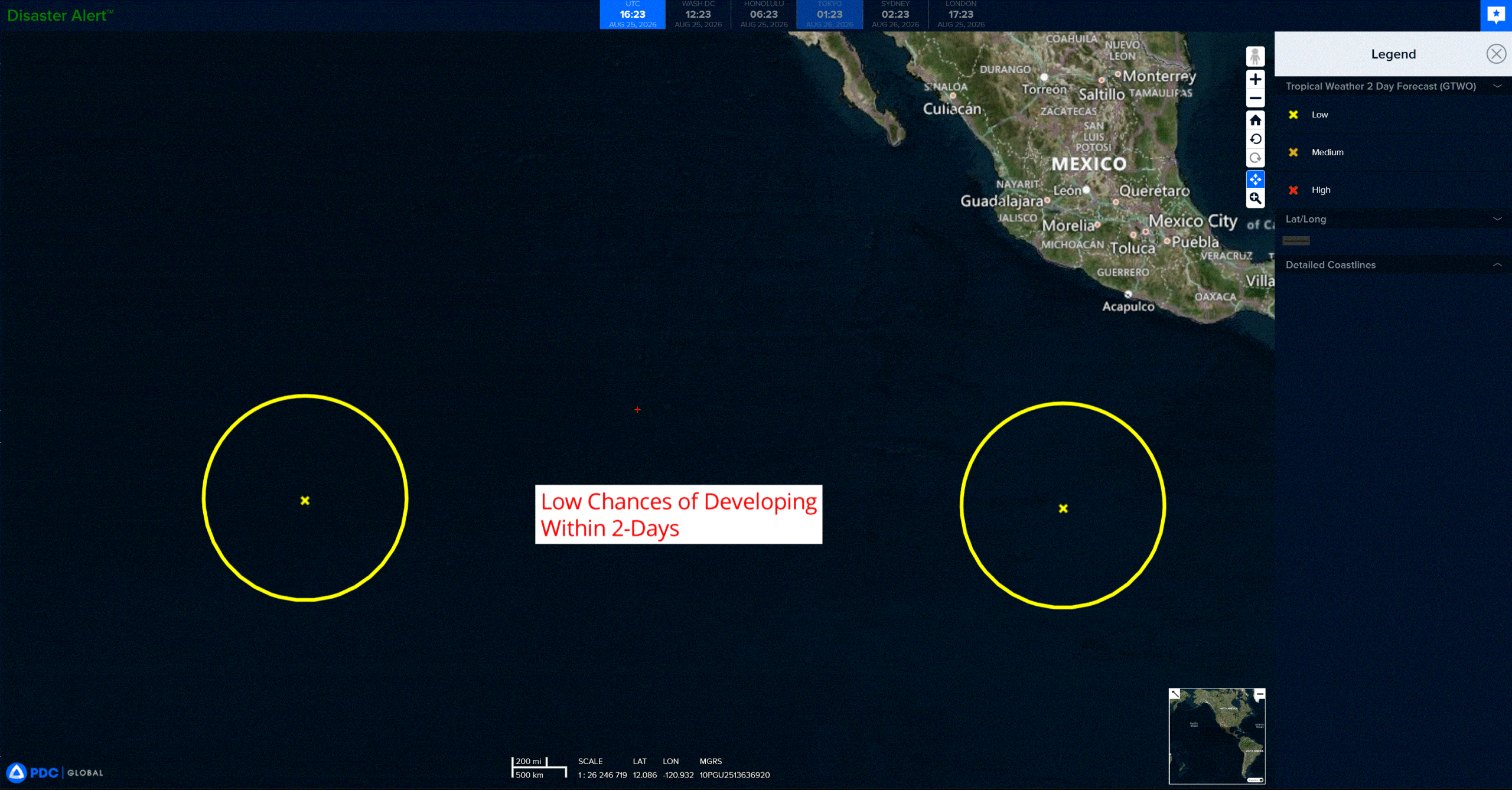Click the Mexico City map label
The width and height of the screenshot is (1512, 790).
click(1192, 221)
